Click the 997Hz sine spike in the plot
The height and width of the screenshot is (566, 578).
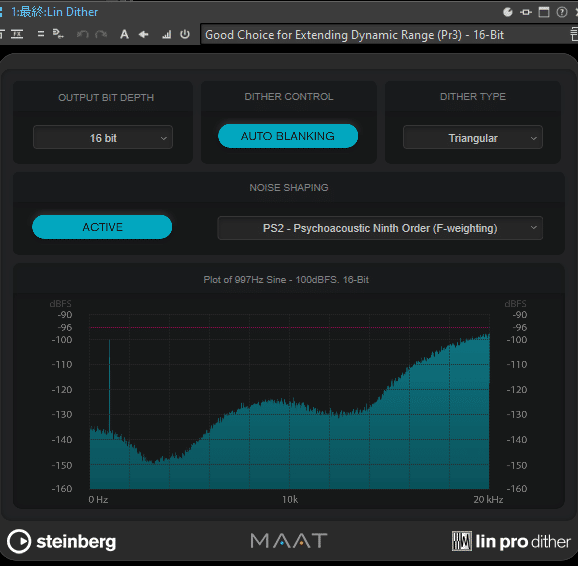[x=109, y=385]
